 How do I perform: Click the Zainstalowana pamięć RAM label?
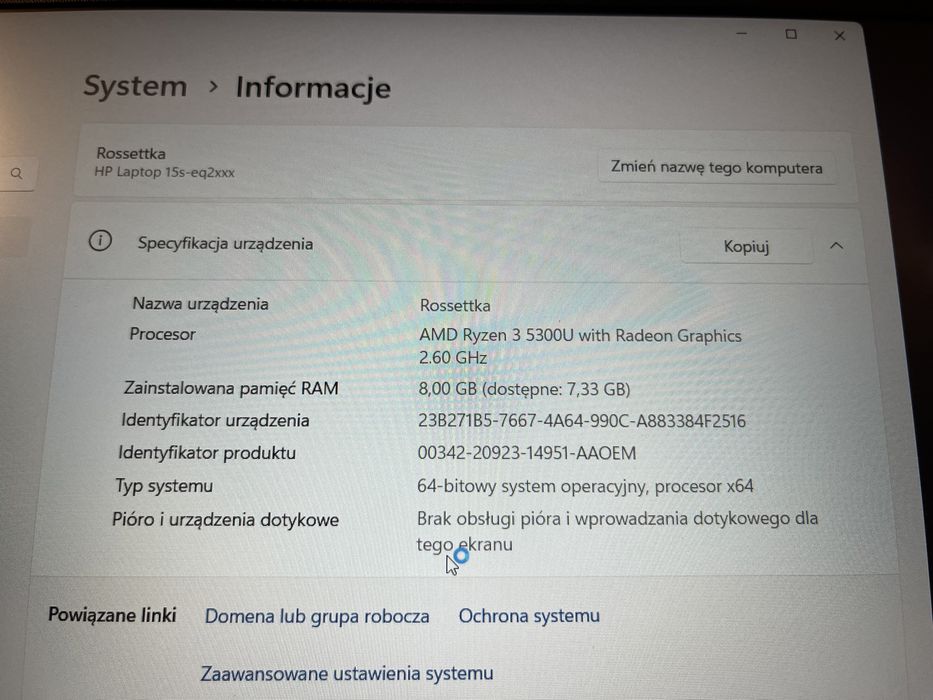(x=231, y=388)
